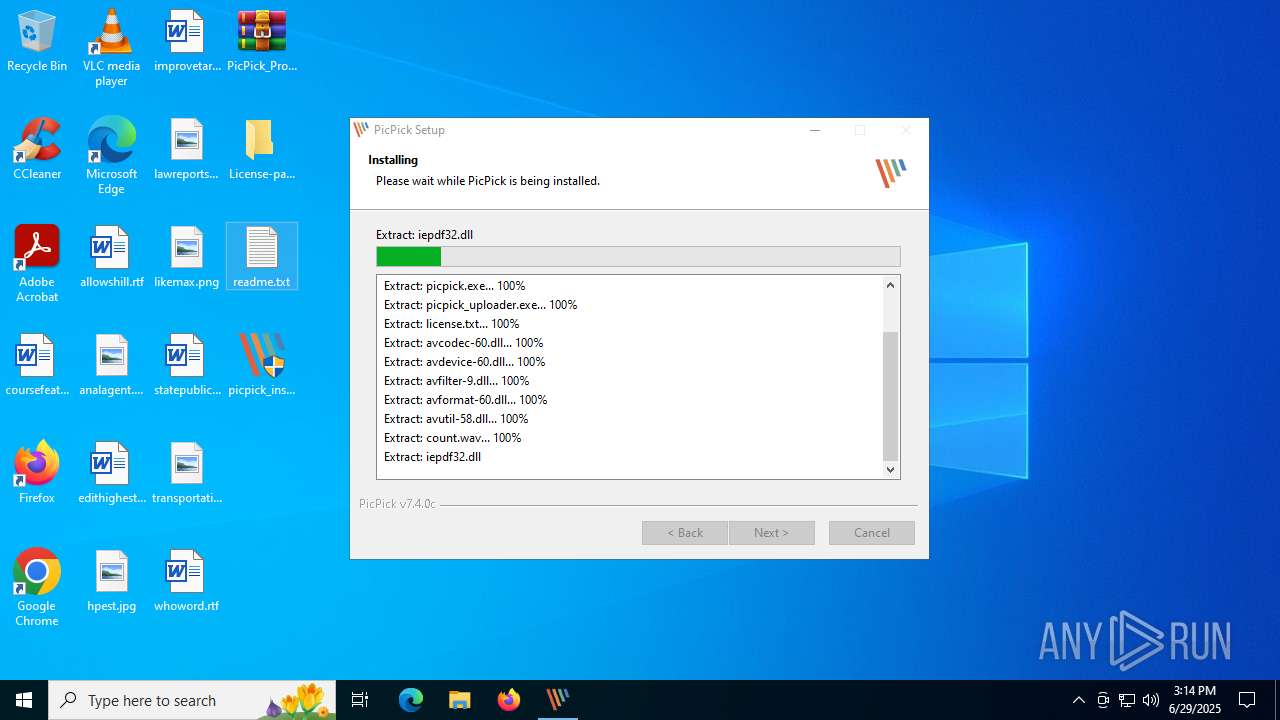Select the likemax.png image icon
Viewport: 1280px width, 720px height.
coord(187,258)
